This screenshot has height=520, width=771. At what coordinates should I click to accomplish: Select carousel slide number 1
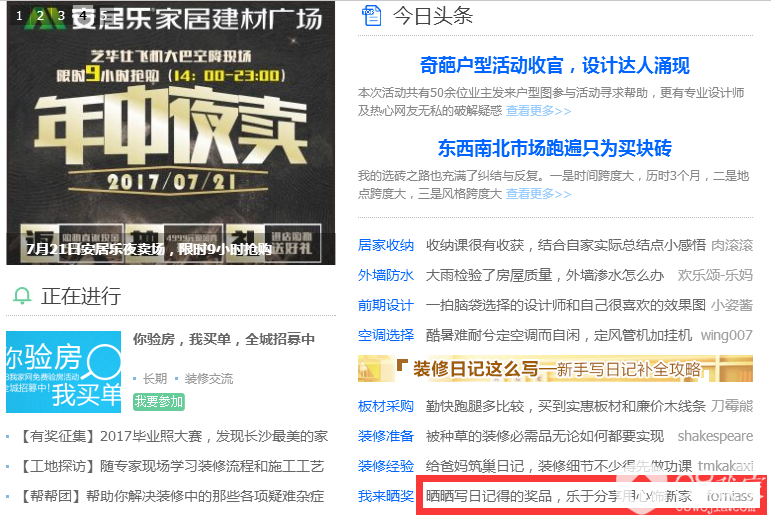coord(19,16)
